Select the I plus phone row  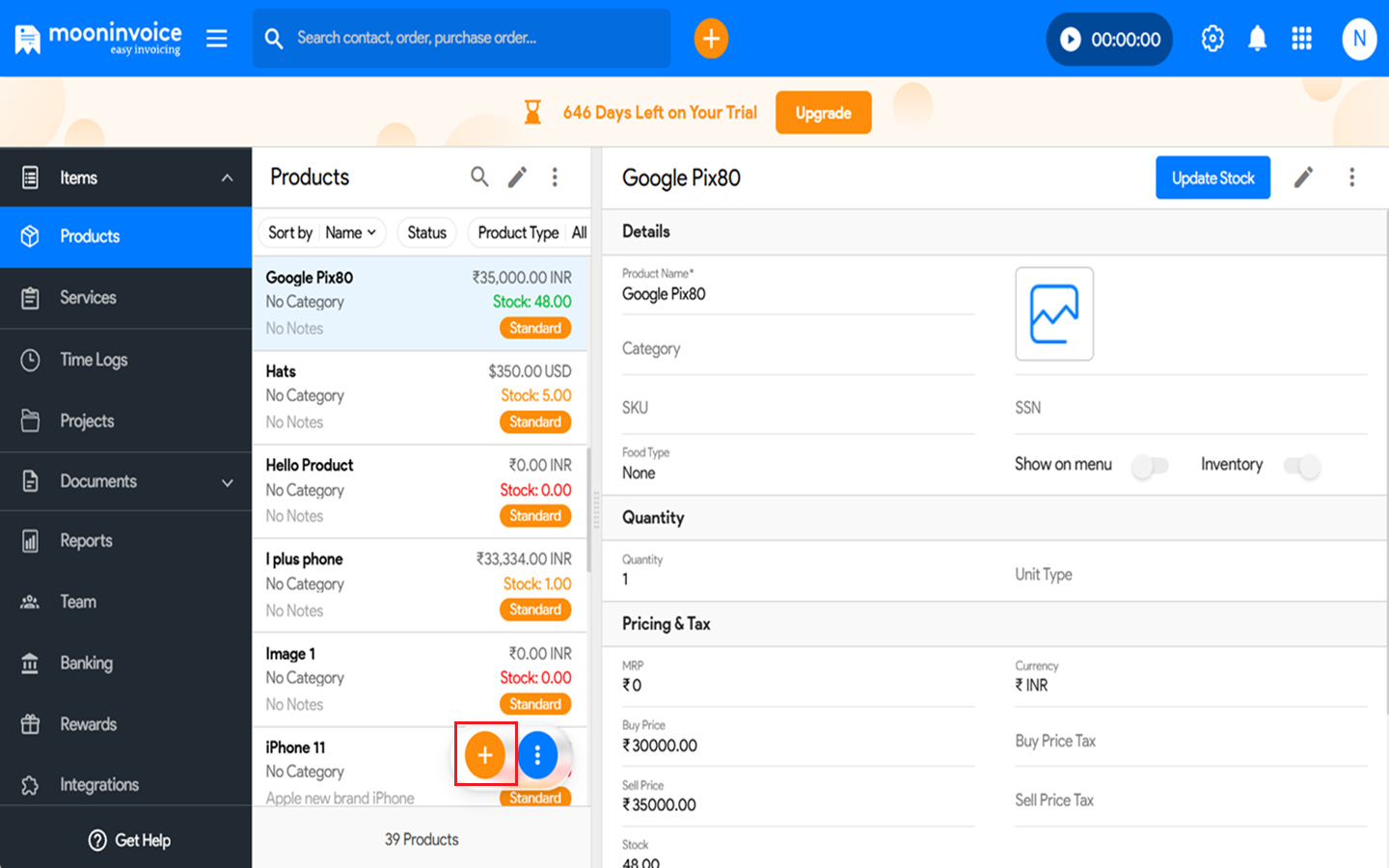(420, 585)
